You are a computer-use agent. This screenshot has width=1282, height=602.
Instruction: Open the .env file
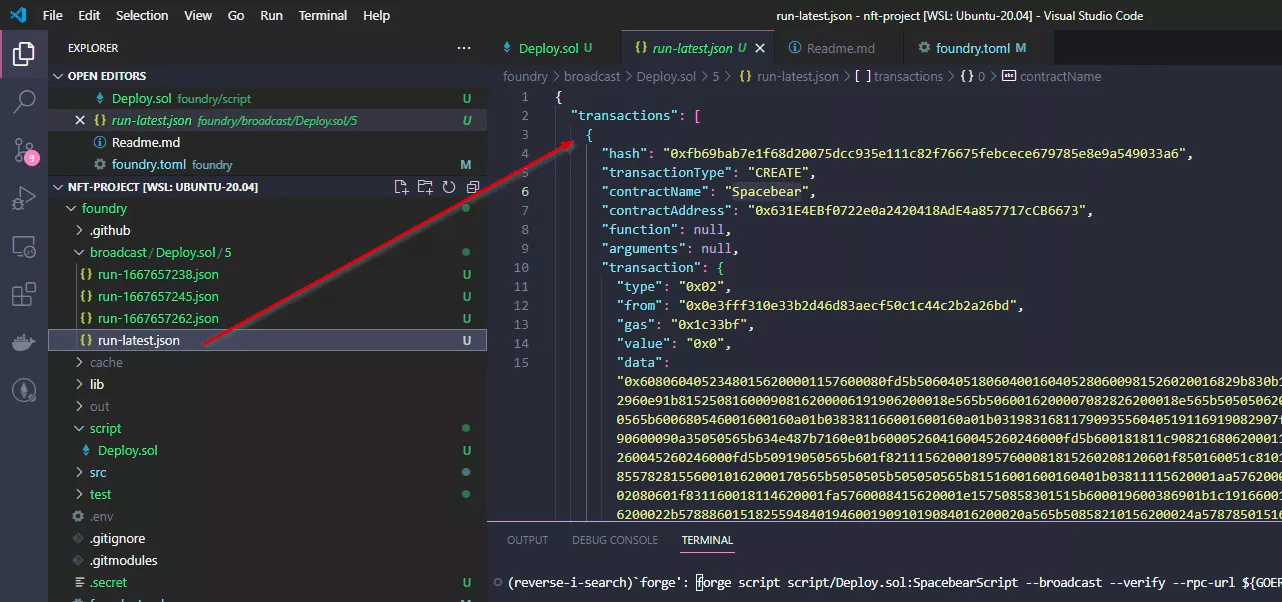coord(268,516)
